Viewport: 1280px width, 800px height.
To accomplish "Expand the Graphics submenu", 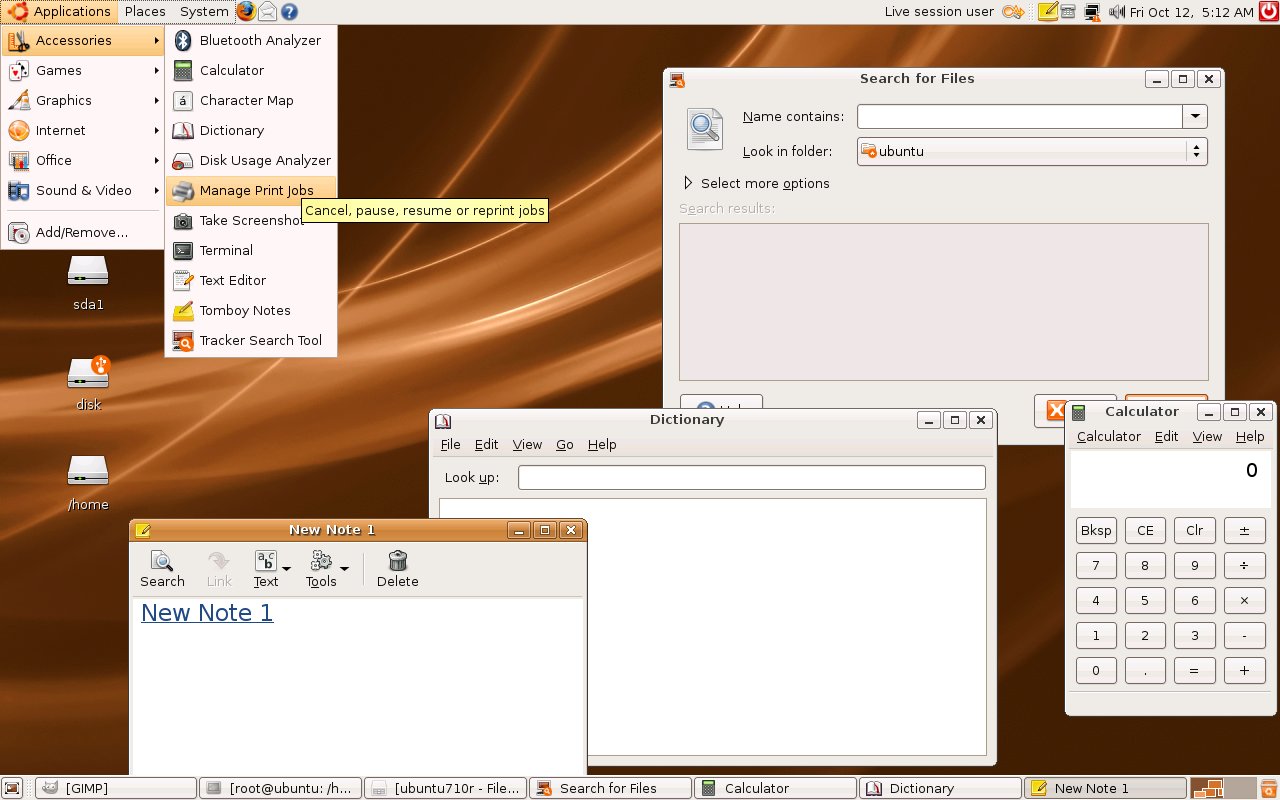I will click(x=84, y=100).
